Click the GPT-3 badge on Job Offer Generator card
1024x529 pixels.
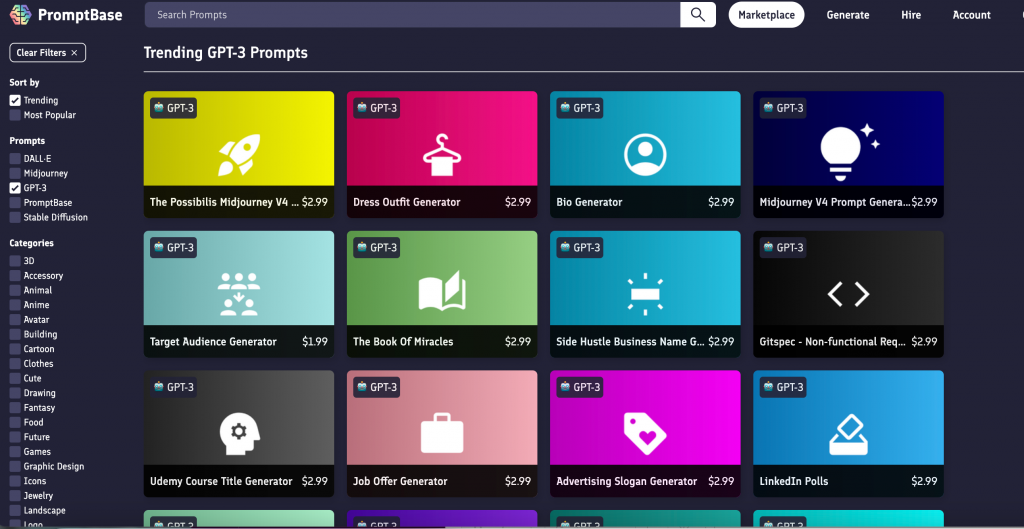click(x=377, y=387)
